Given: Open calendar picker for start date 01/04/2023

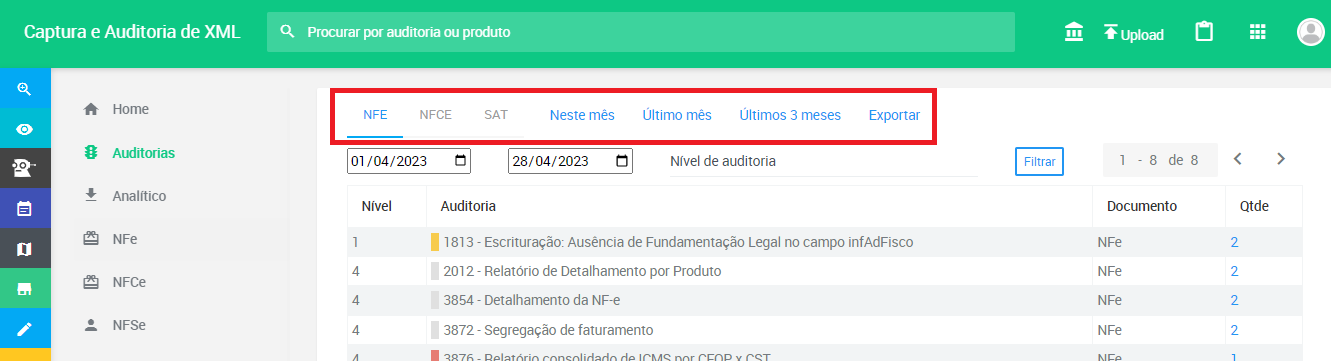Looking at the screenshot, I should 460,161.
